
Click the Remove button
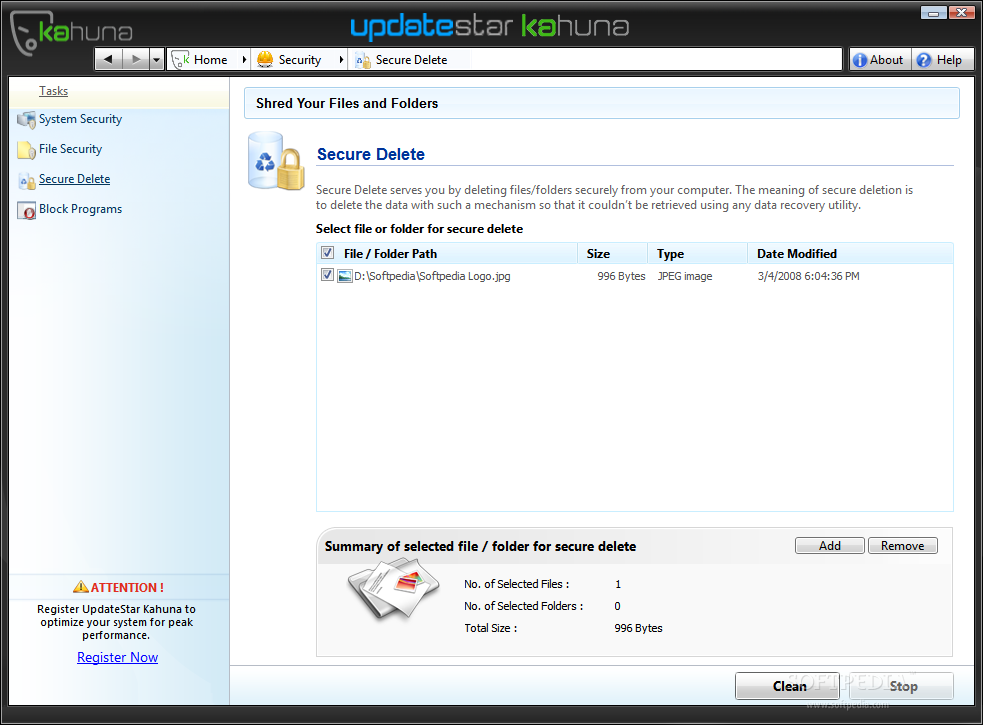click(x=902, y=546)
